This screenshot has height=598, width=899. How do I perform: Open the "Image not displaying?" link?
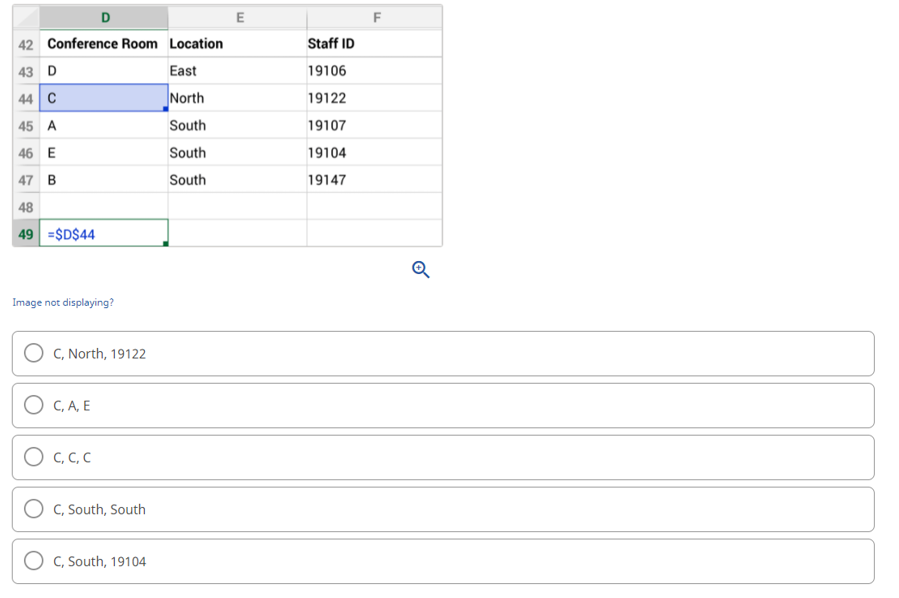tap(63, 302)
